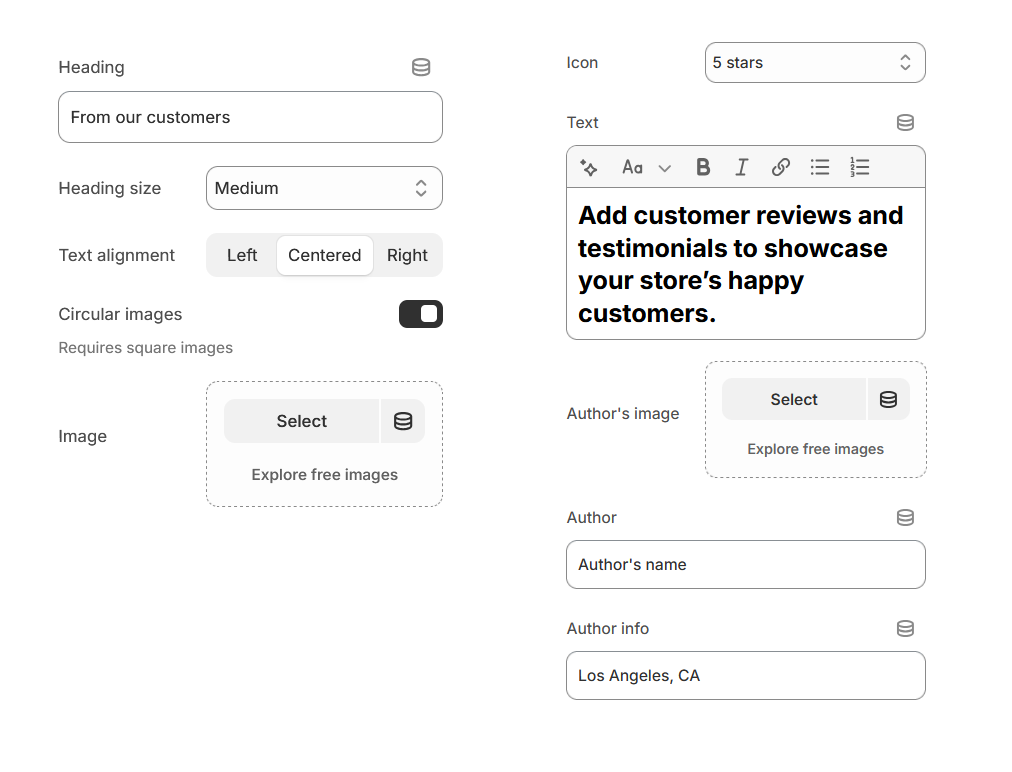The height and width of the screenshot is (772, 1012).
Task: Disable the Circular images toggle
Action: coord(421,313)
